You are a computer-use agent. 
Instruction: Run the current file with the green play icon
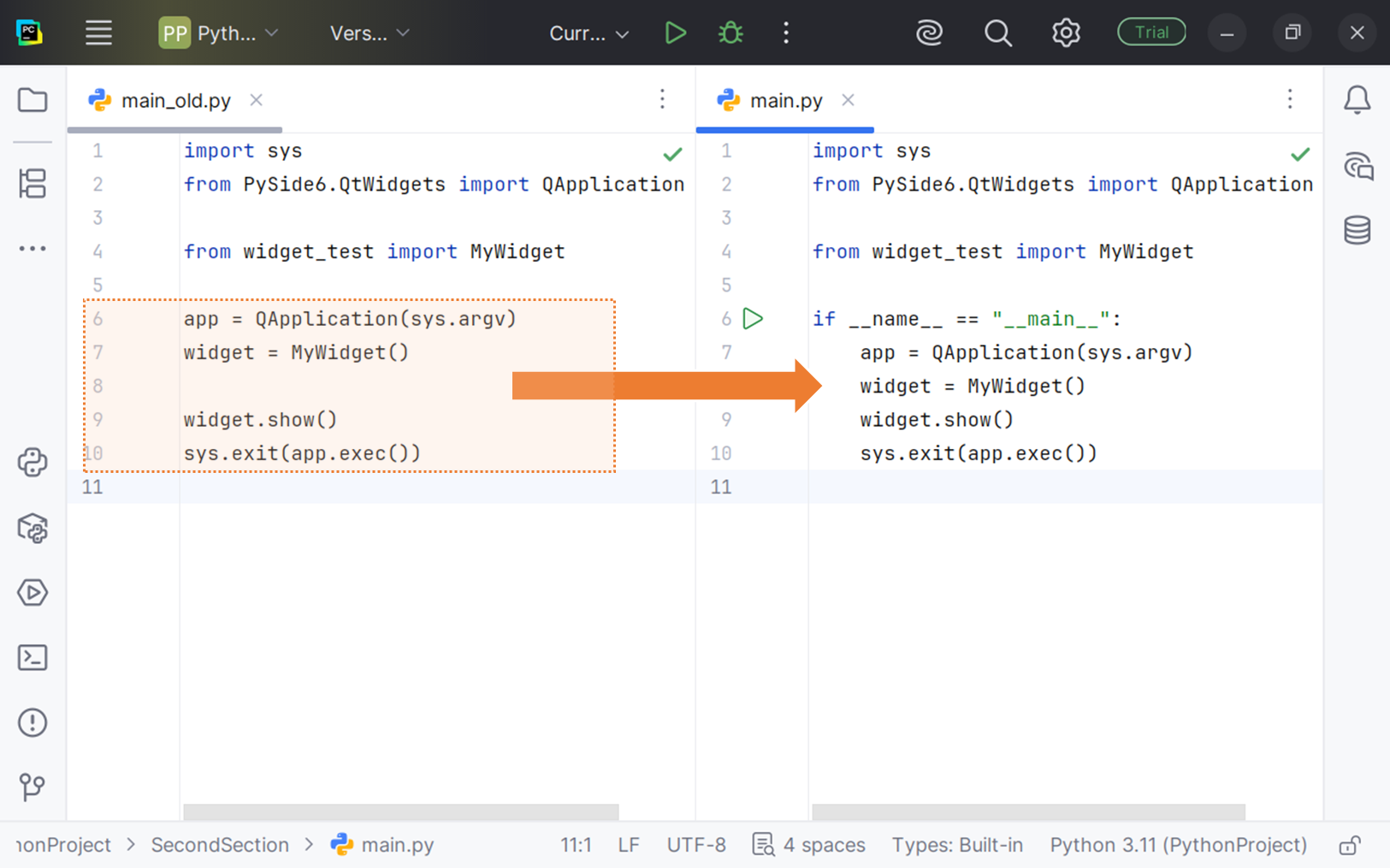(x=675, y=33)
